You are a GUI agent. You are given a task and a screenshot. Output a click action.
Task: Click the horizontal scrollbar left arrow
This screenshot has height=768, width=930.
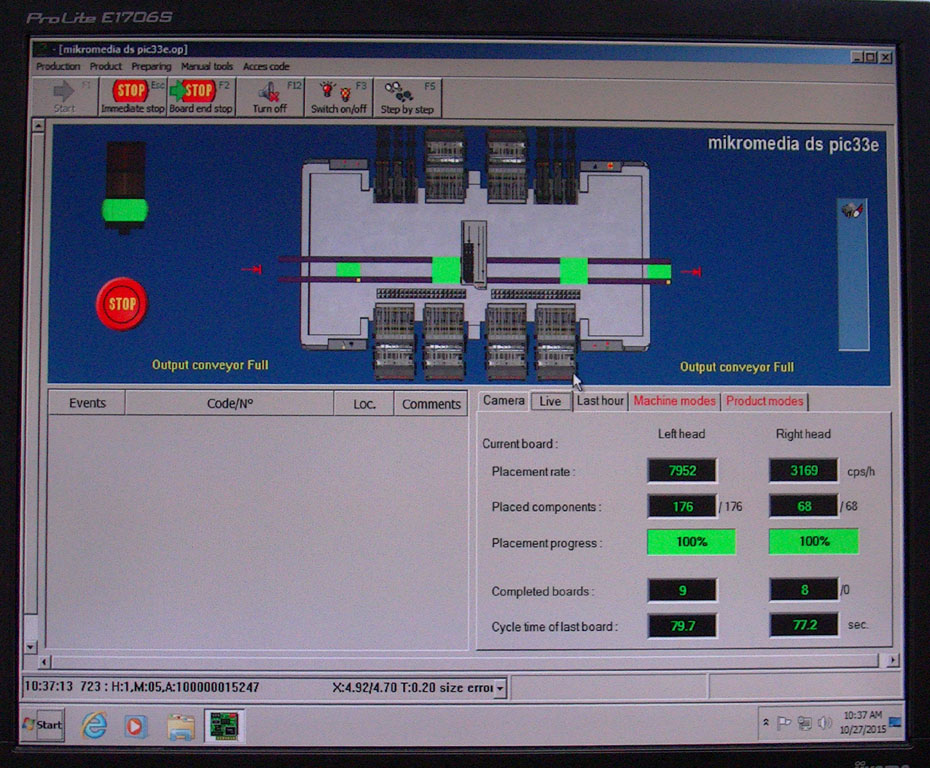44,661
